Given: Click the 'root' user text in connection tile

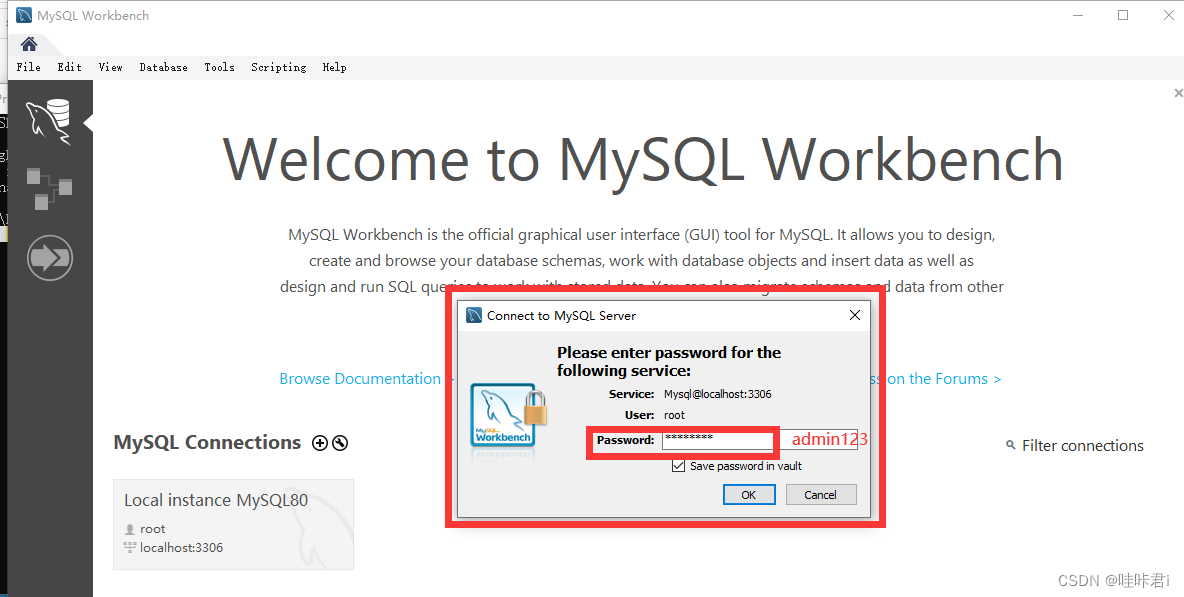Looking at the screenshot, I should pyautogui.click(x=153, y=529).
